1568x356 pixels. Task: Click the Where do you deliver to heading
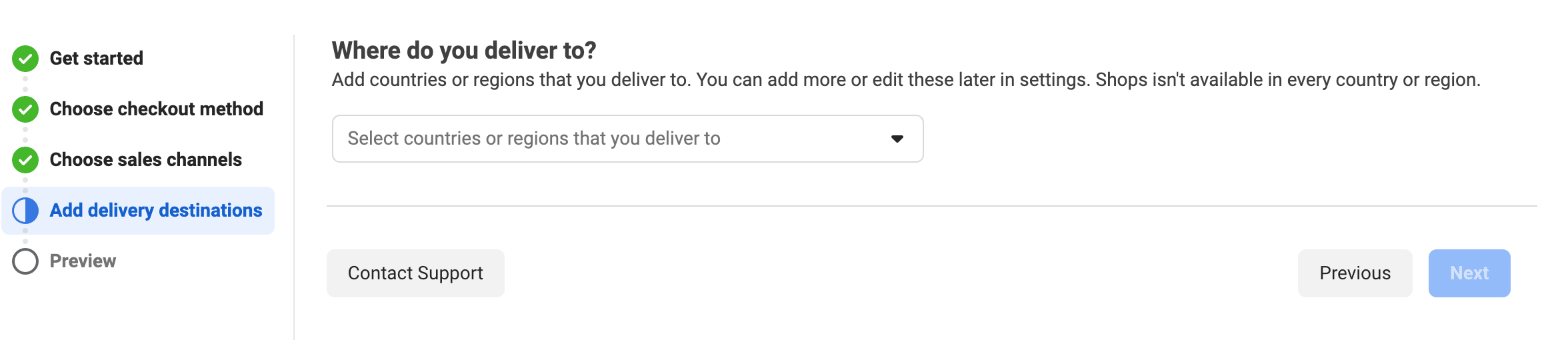coord(464,51)
